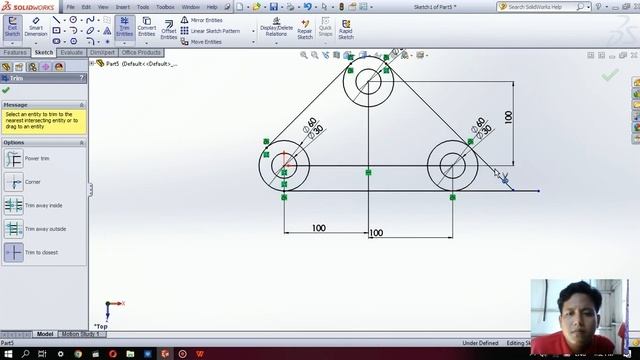The width and height of the screenshot is (640, 360).
Task: Open the Insert menu
Action: (x=122, y=7)
